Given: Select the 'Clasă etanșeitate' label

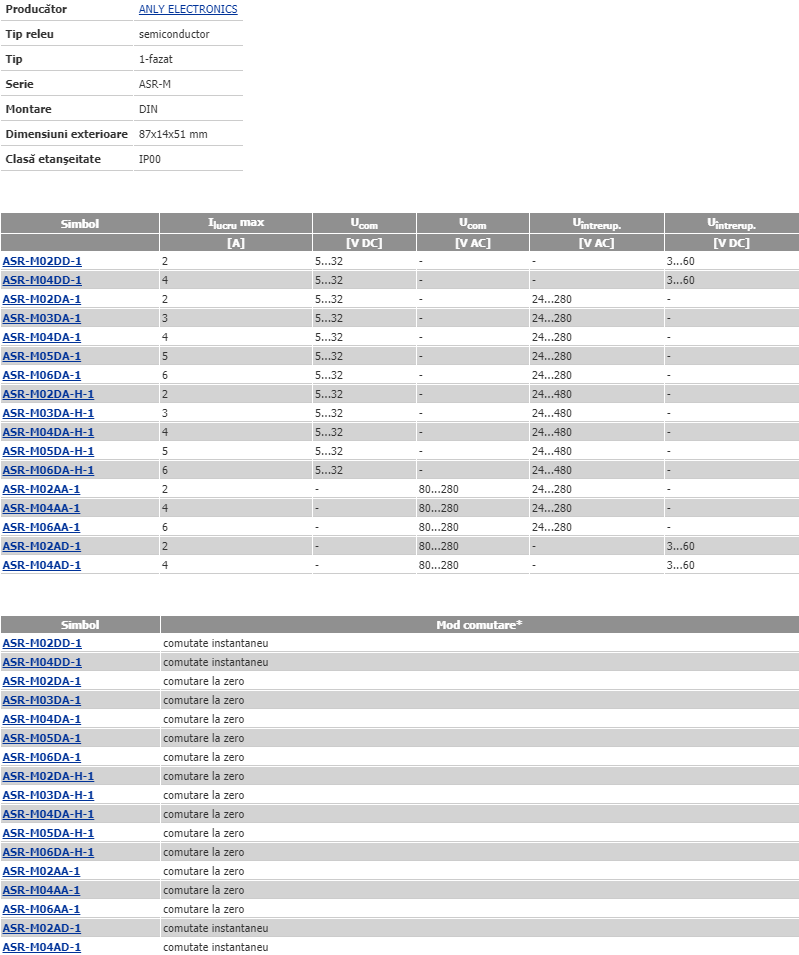Looking at the screenshot, I should click(53, 159).
